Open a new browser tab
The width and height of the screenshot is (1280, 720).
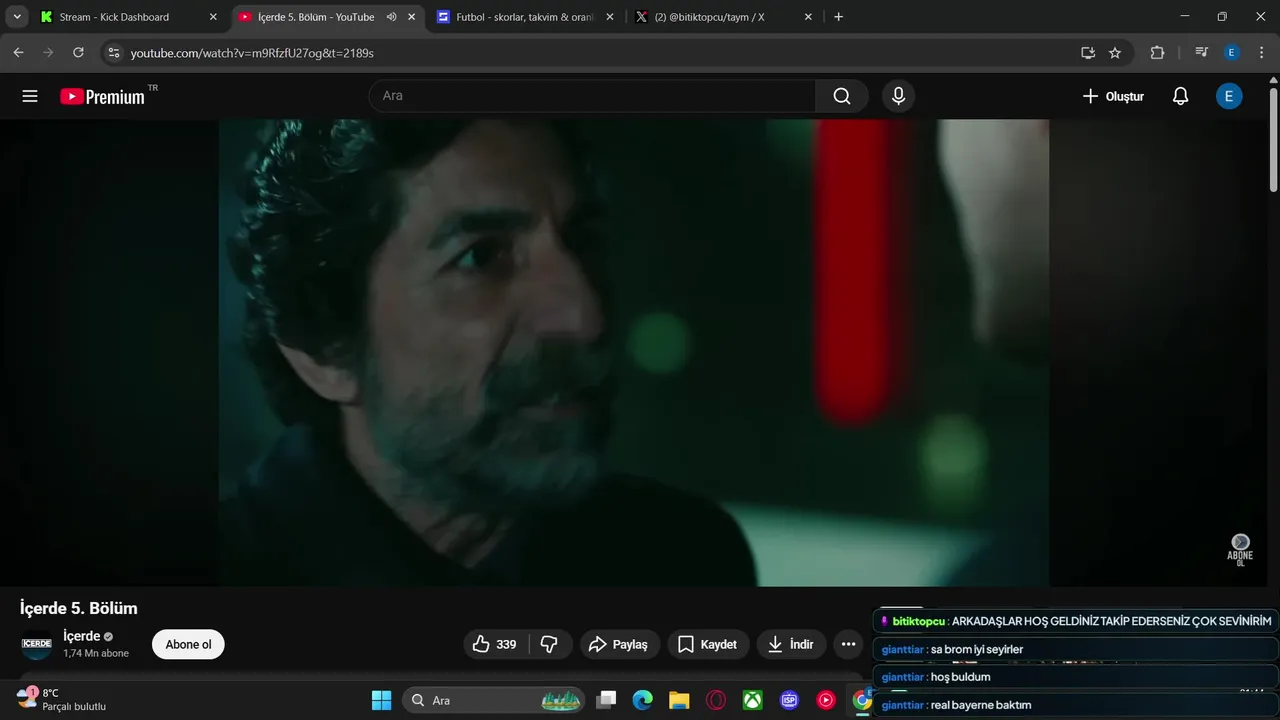click(838, 17)
